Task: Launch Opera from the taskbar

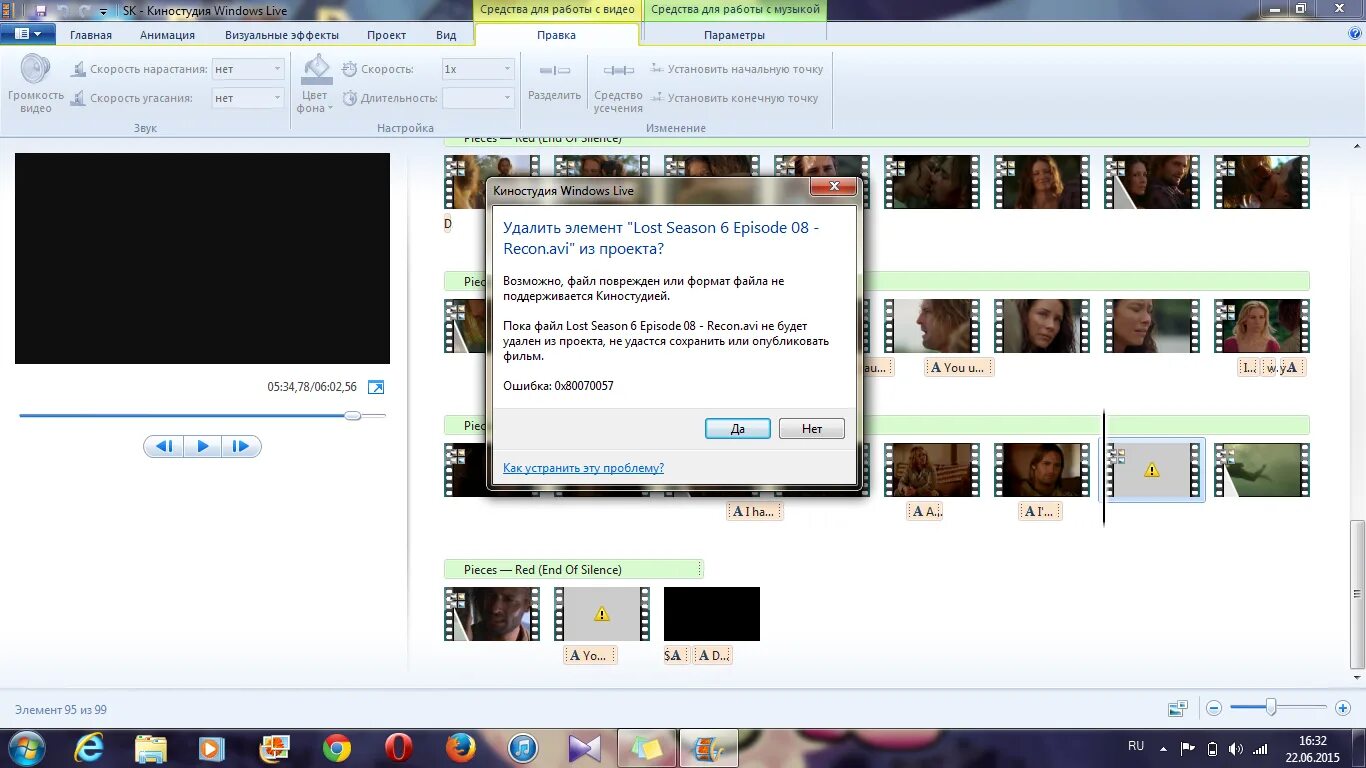Action: (x=399, y=748)
